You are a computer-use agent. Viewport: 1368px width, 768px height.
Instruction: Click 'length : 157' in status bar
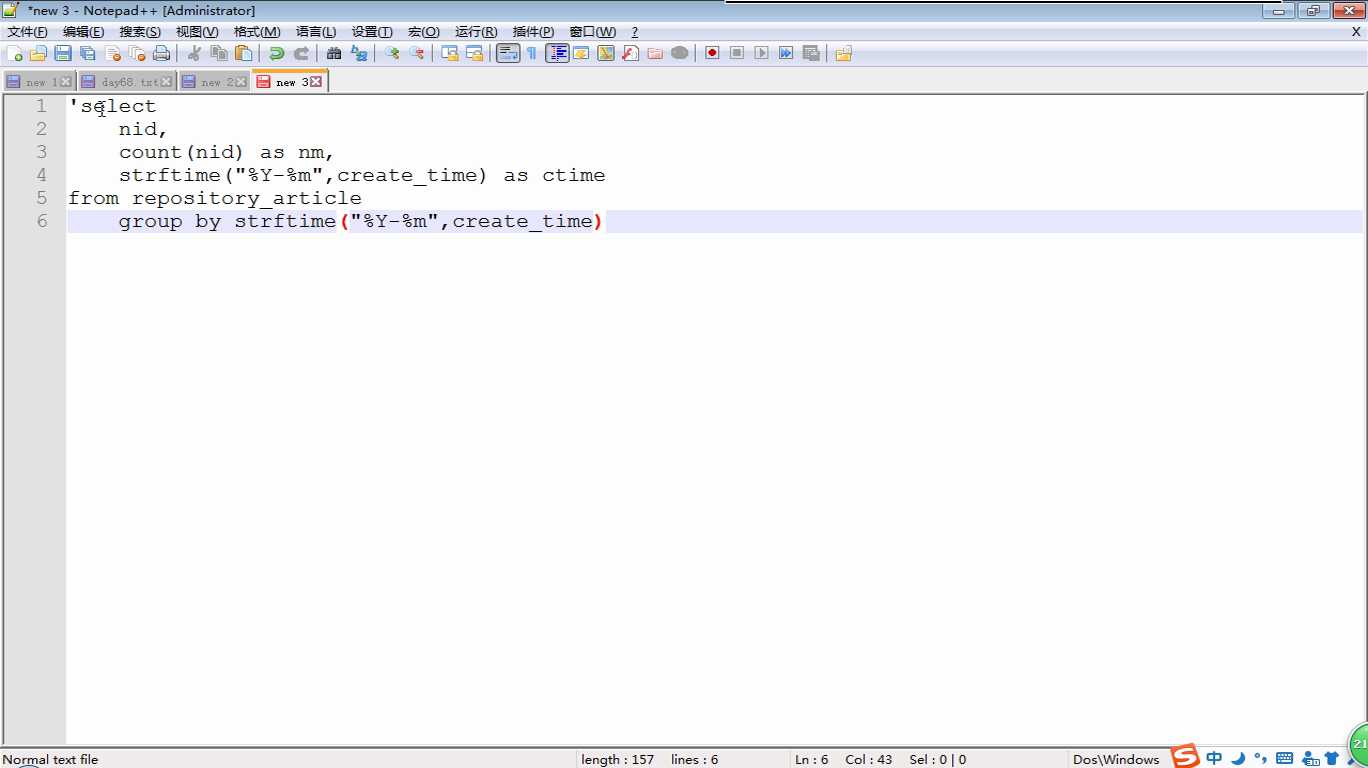(617, 759)
